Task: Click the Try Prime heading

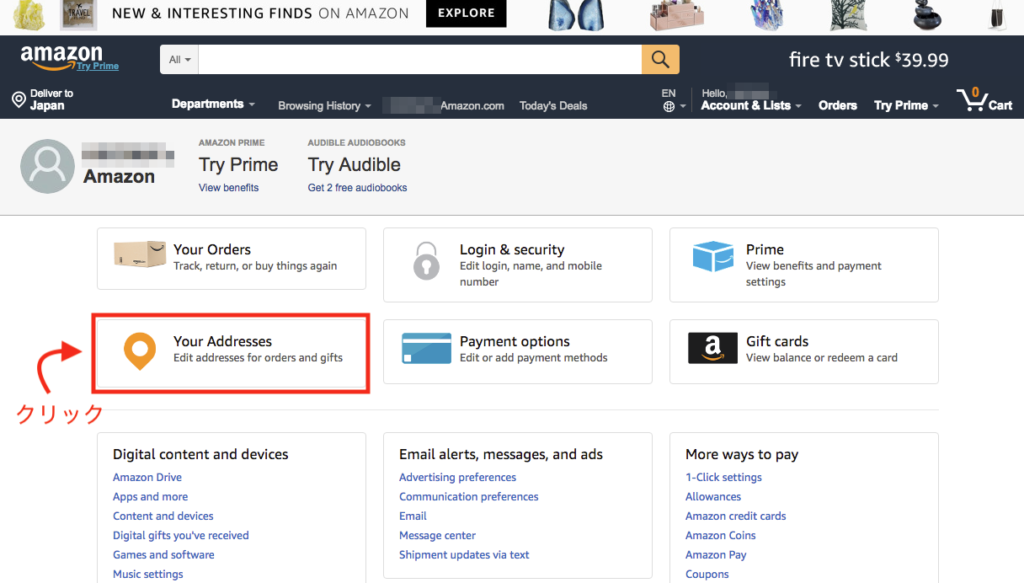Action: point(238,165)
